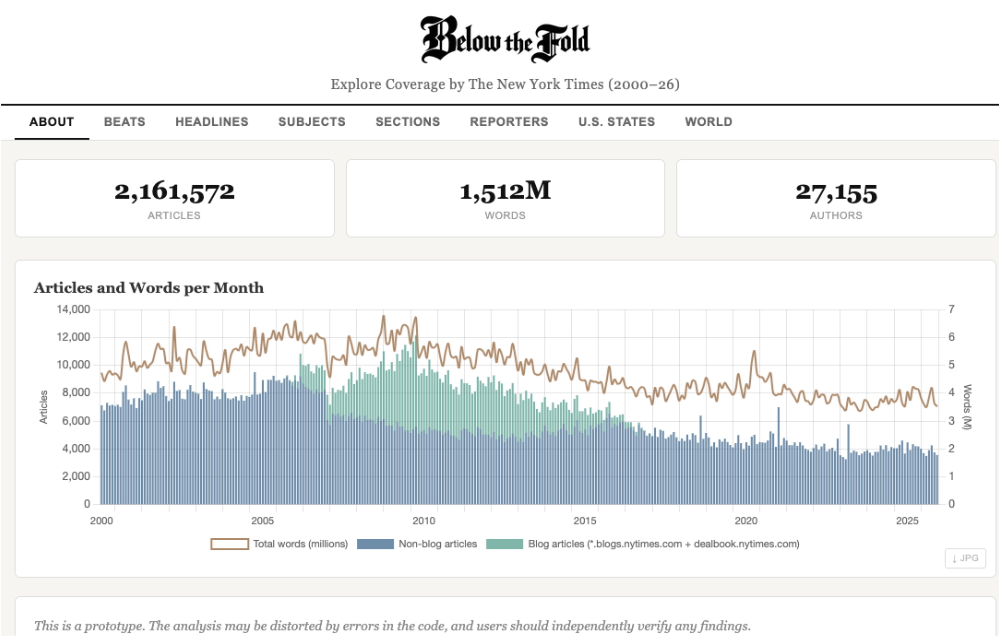This screenshot has height=644, width=1002.
Task: Open the HEADLINES tab
Action: [x=212, y=121]
